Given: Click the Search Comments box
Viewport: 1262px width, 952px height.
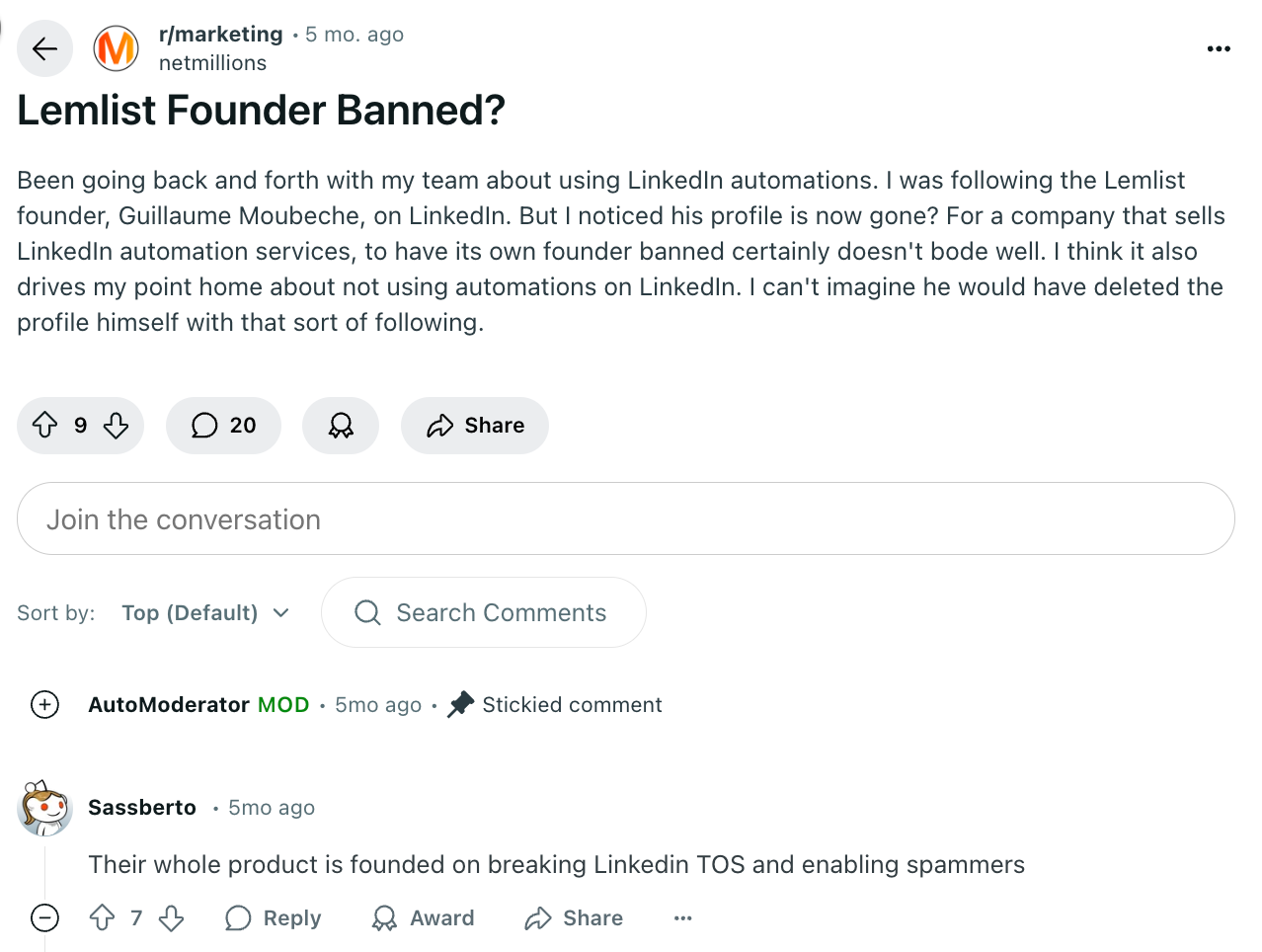Looking at the screenshot, I should (x=484, y=613).
